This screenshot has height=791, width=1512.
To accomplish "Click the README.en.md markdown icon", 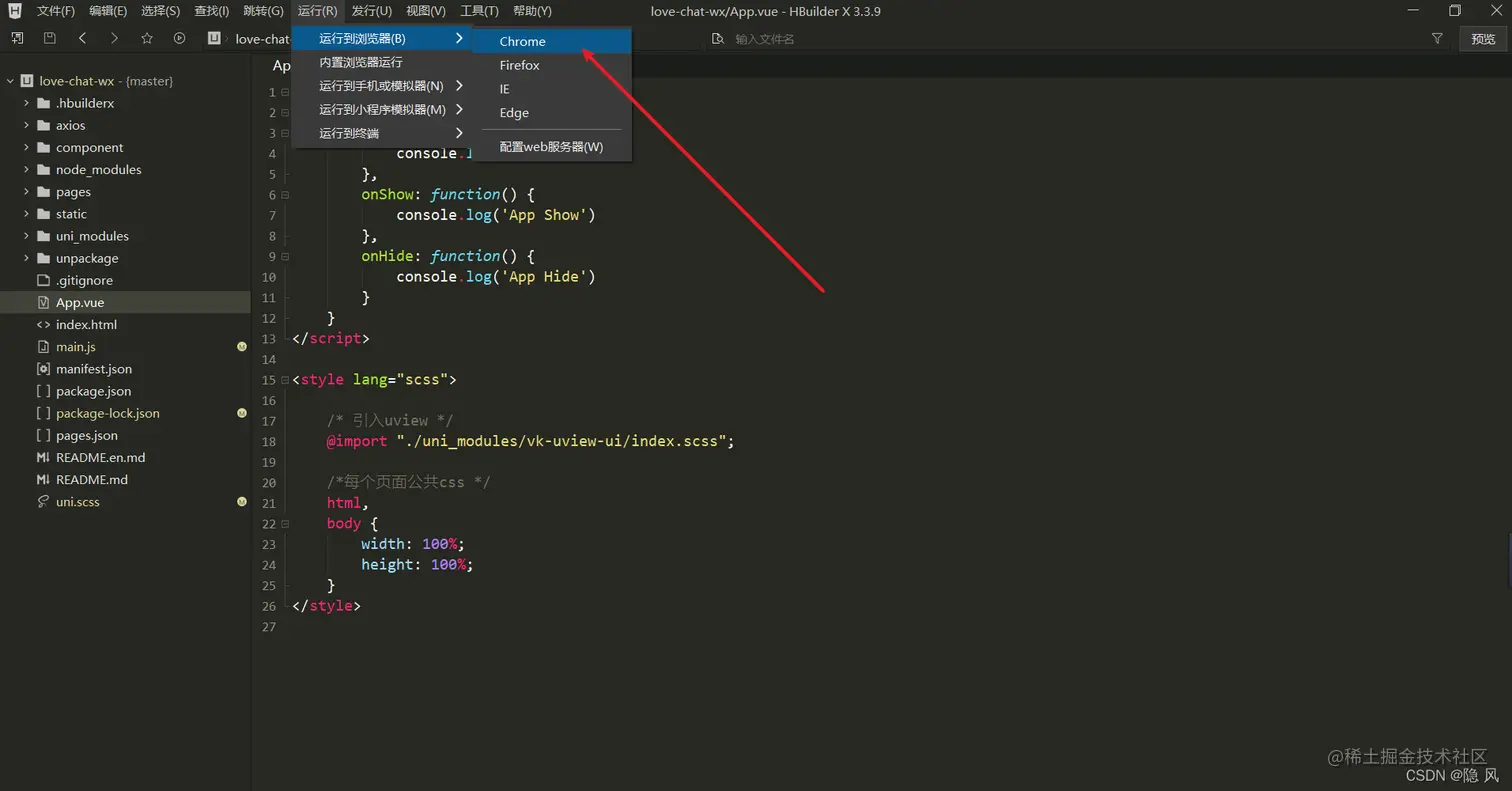I will (x=43, y=457).
